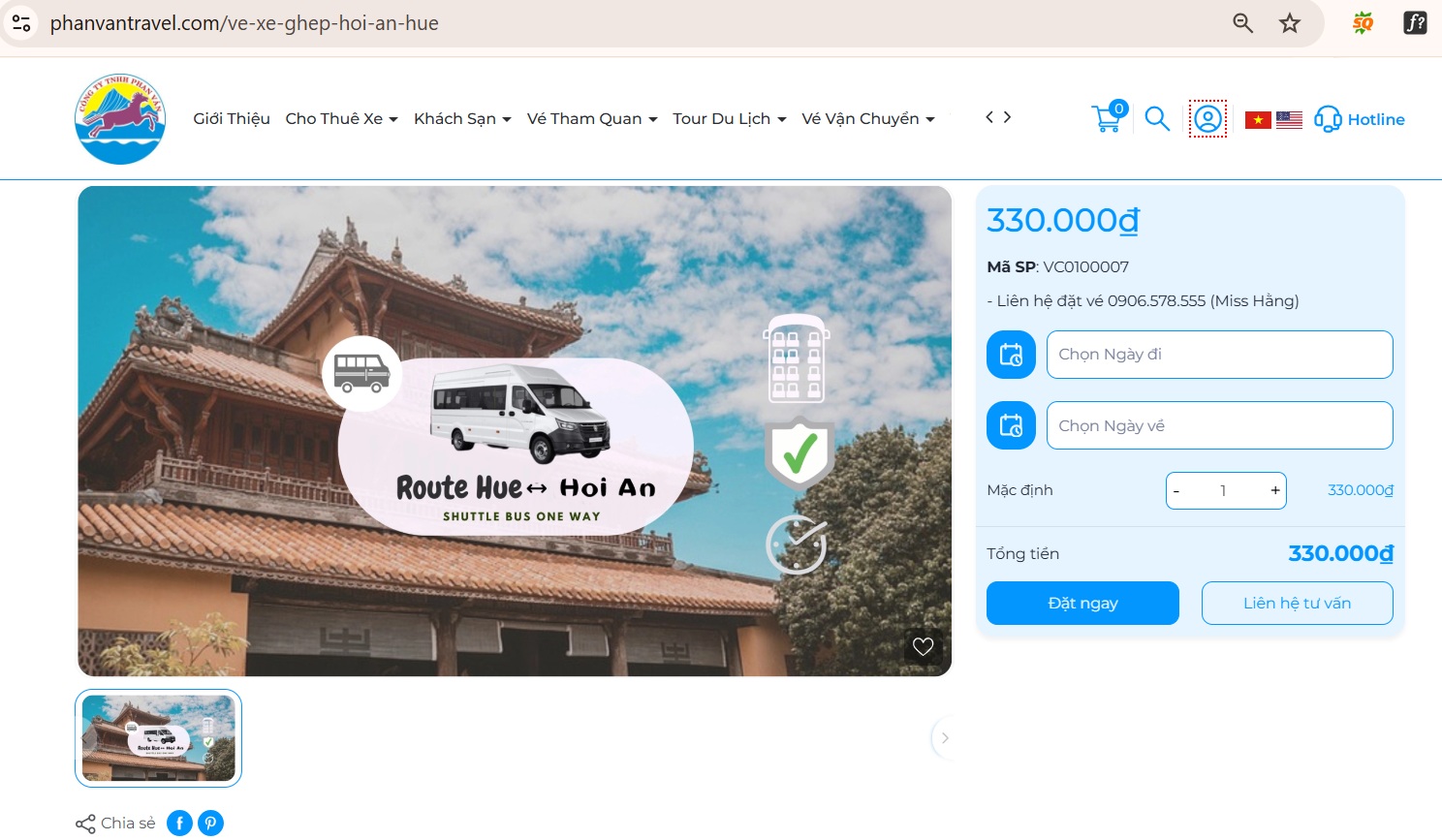Viewport: 1442px width, 840px height.
Task: Share the page via the Facebook icon
Action: click(179, 822)
